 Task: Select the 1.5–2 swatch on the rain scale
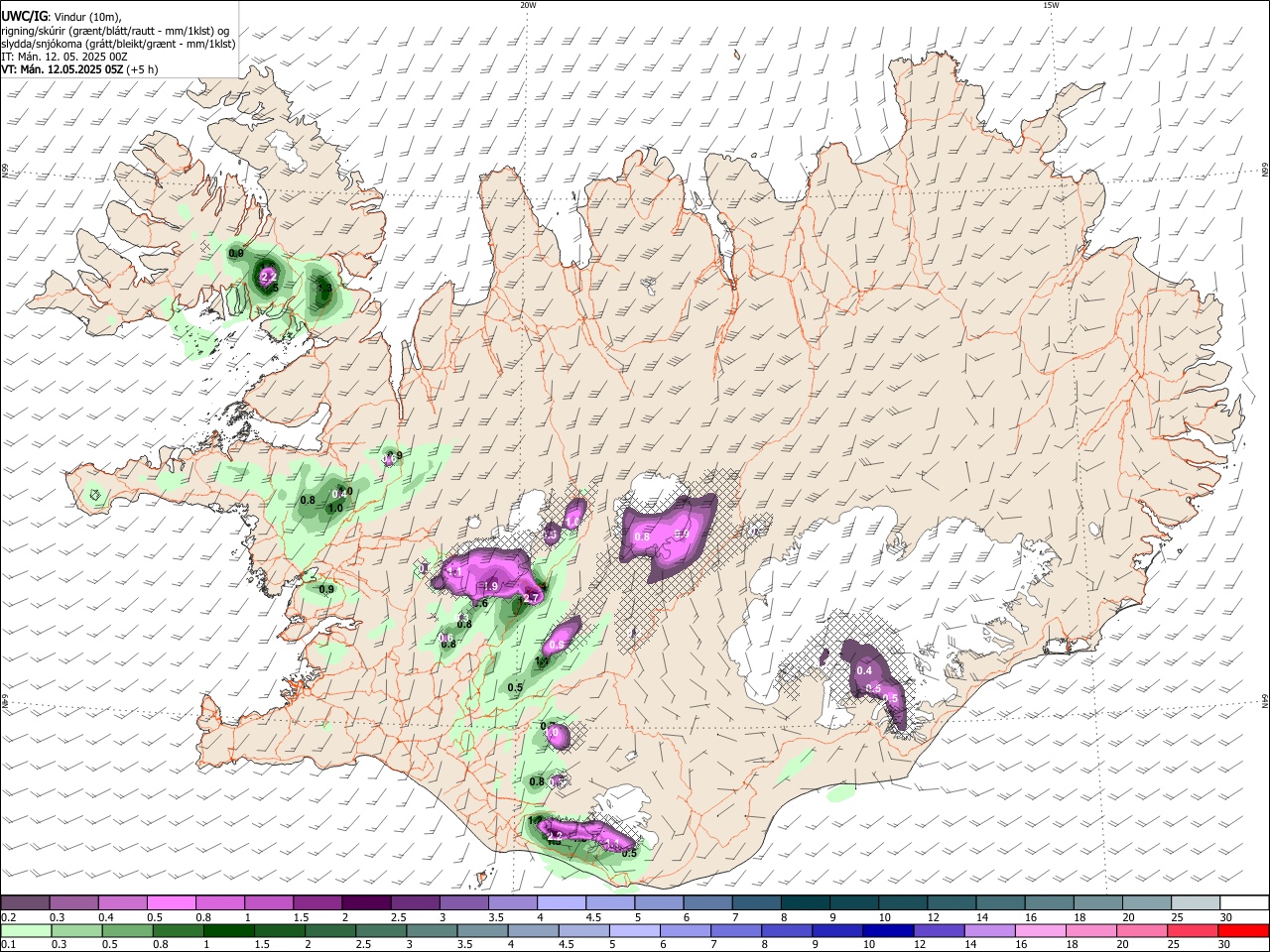[279, 930]
